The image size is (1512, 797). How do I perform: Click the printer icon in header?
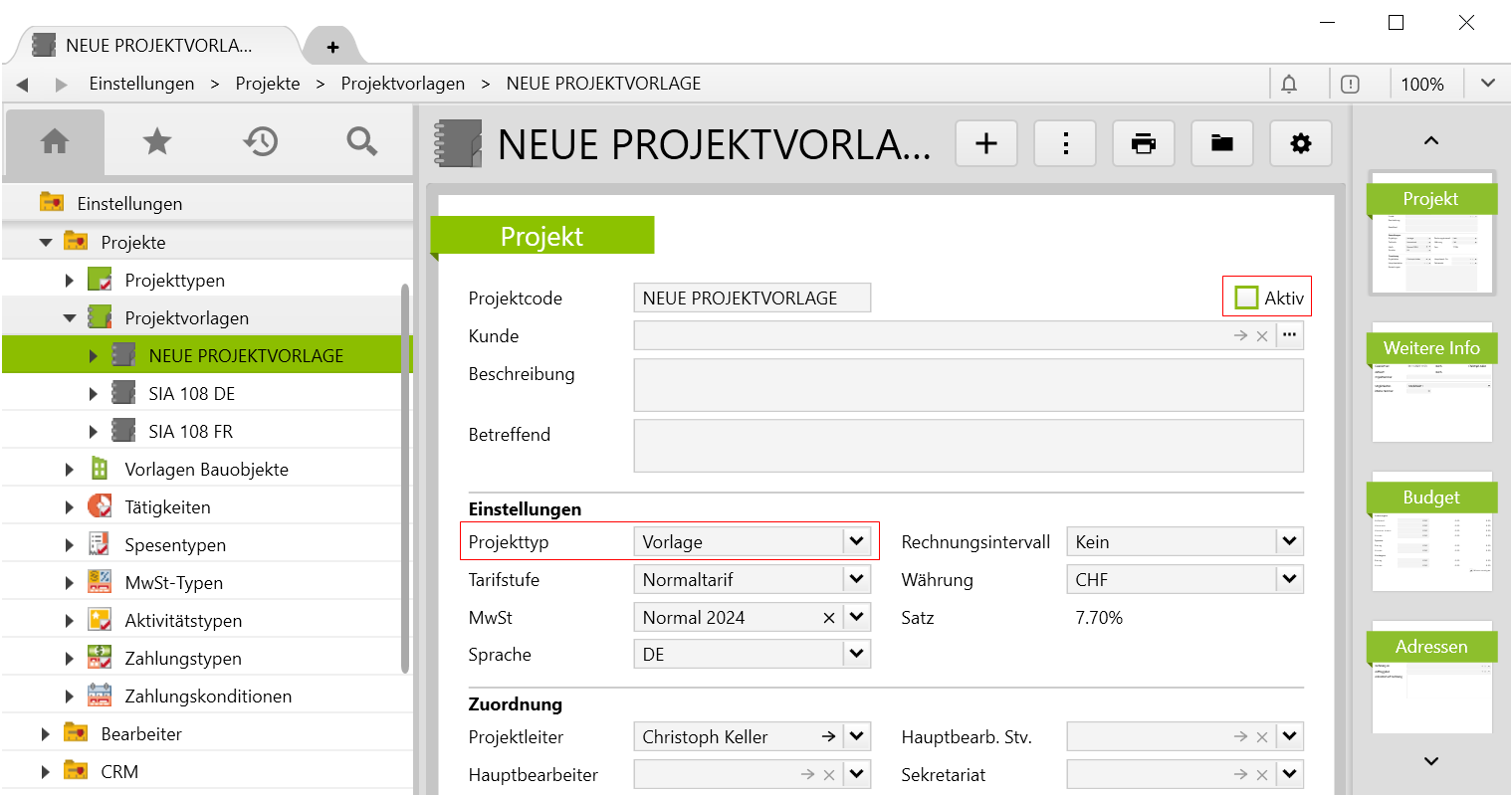(x=1144, y=144)
